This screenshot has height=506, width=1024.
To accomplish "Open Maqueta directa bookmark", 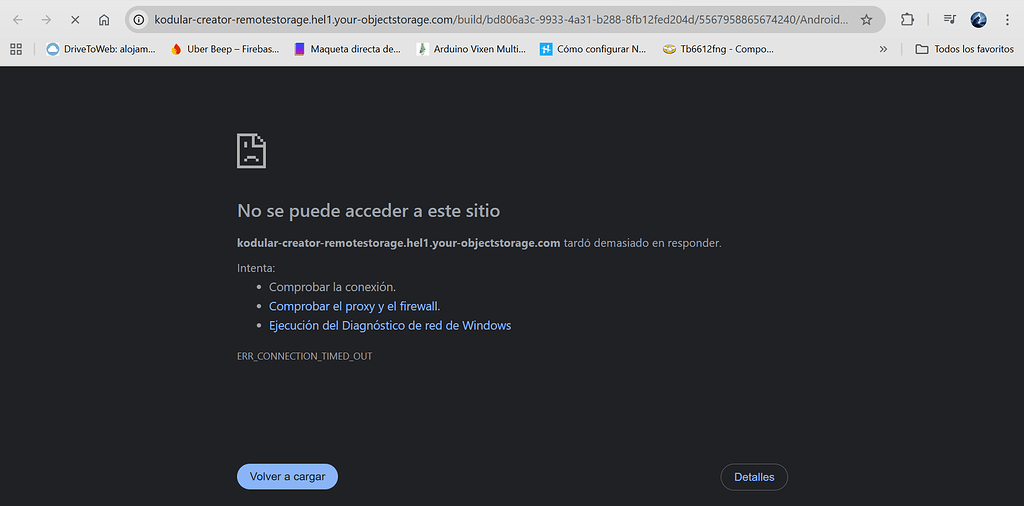I will coord(347,49).
